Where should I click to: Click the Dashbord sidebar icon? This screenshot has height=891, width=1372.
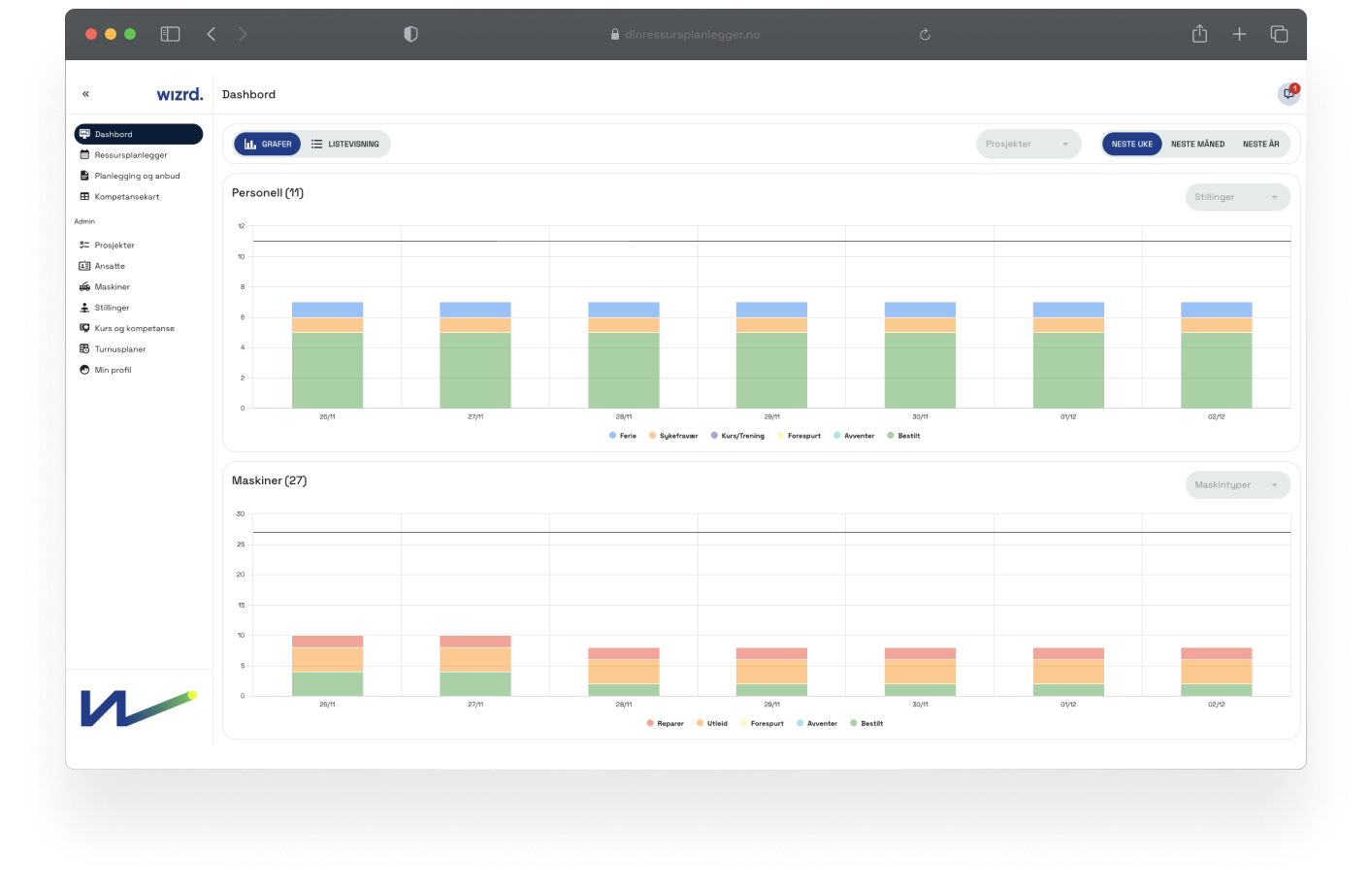click(x=84, y=134)
